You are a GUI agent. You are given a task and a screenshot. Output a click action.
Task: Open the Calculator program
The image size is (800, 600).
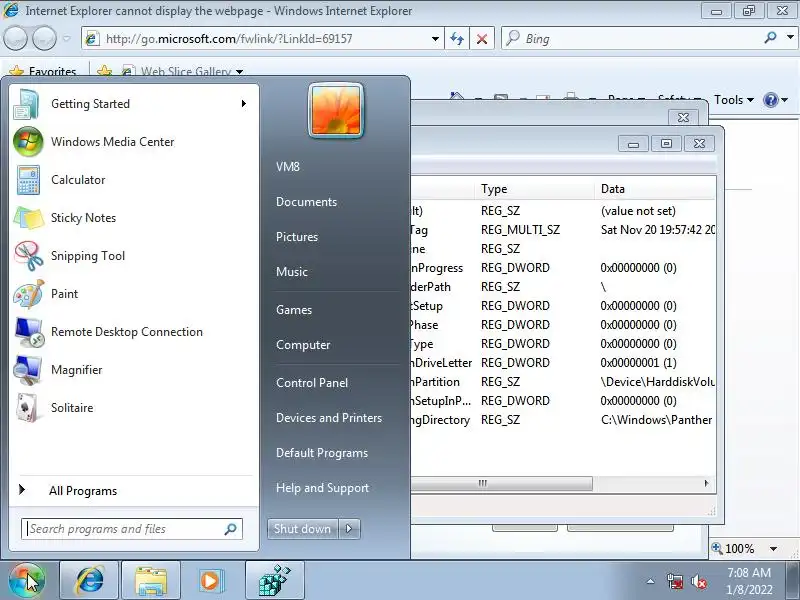coord(134,180)
